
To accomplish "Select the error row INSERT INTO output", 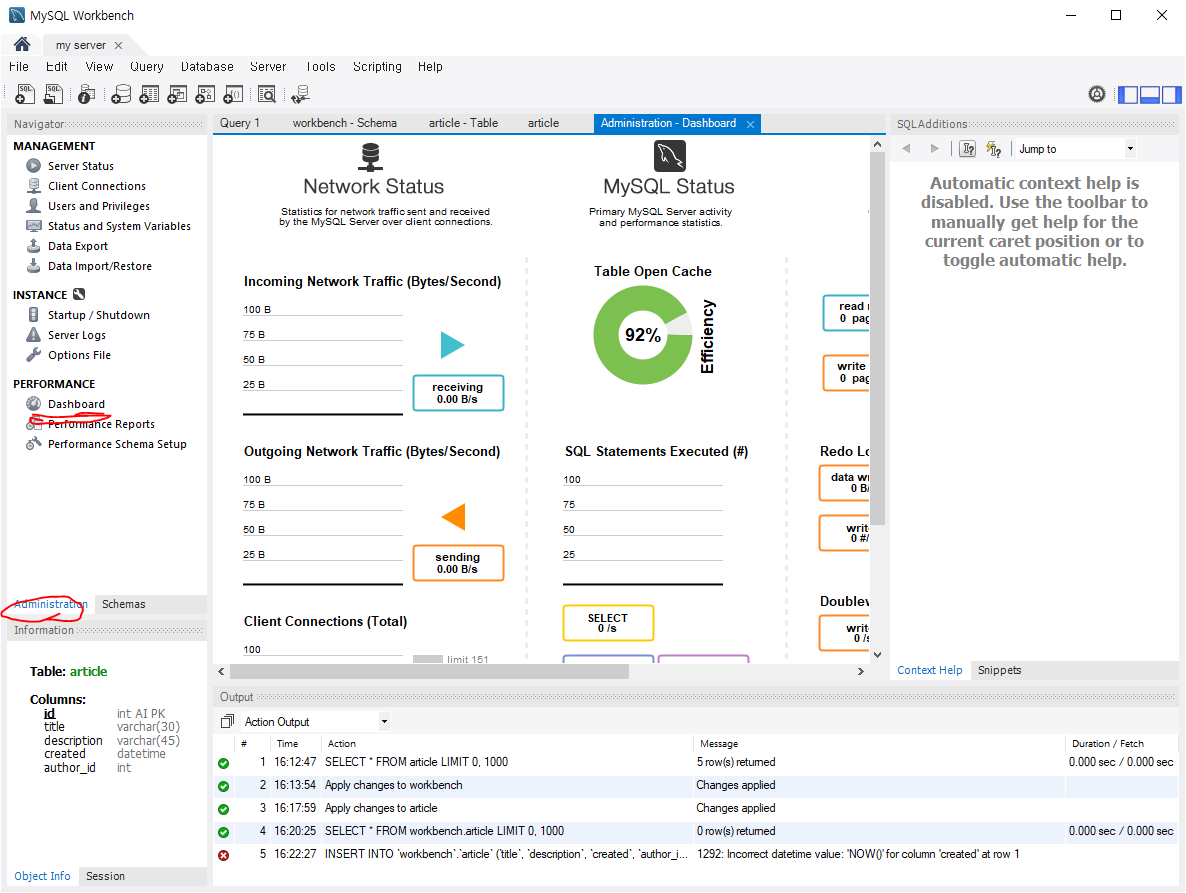I will coord(696,854).
